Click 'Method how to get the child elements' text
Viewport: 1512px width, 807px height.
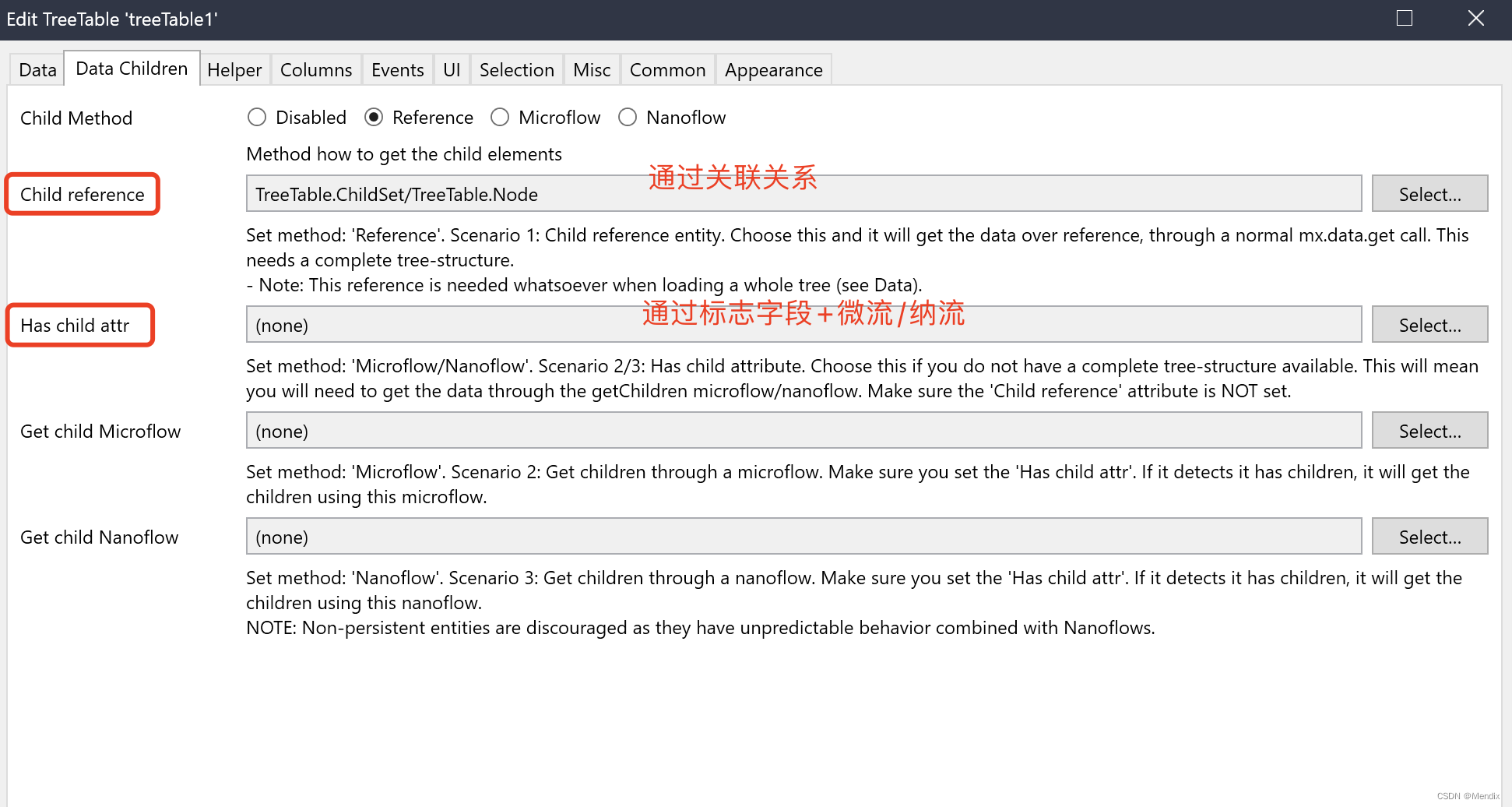pyautogui.click(x=404, y=154)
